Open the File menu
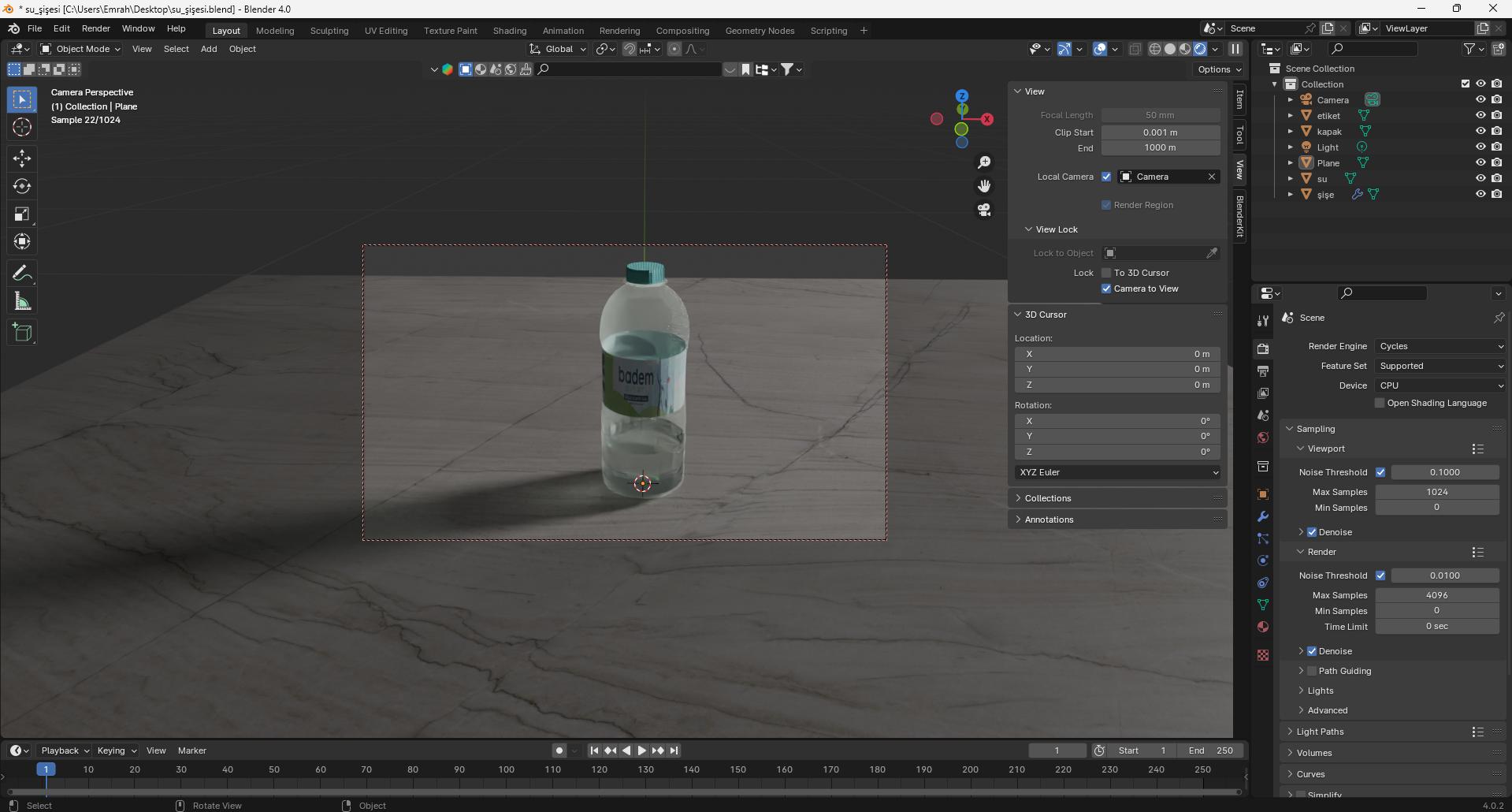1512x812 pixels. point(35,28)
